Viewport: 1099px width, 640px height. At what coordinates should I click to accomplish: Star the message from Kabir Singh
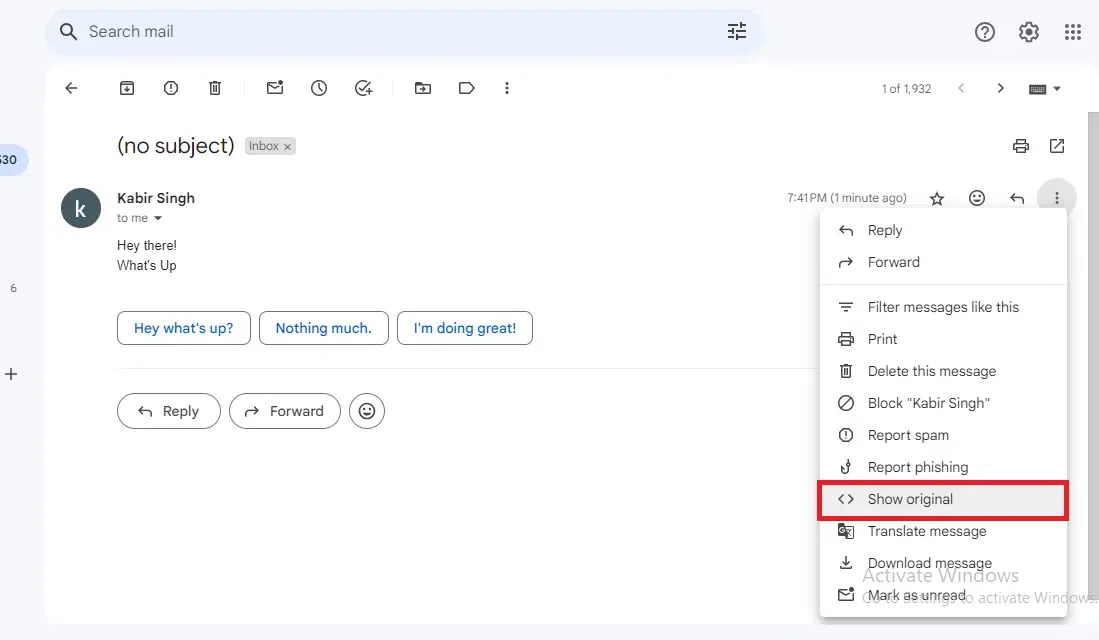(x=937, y=198)
